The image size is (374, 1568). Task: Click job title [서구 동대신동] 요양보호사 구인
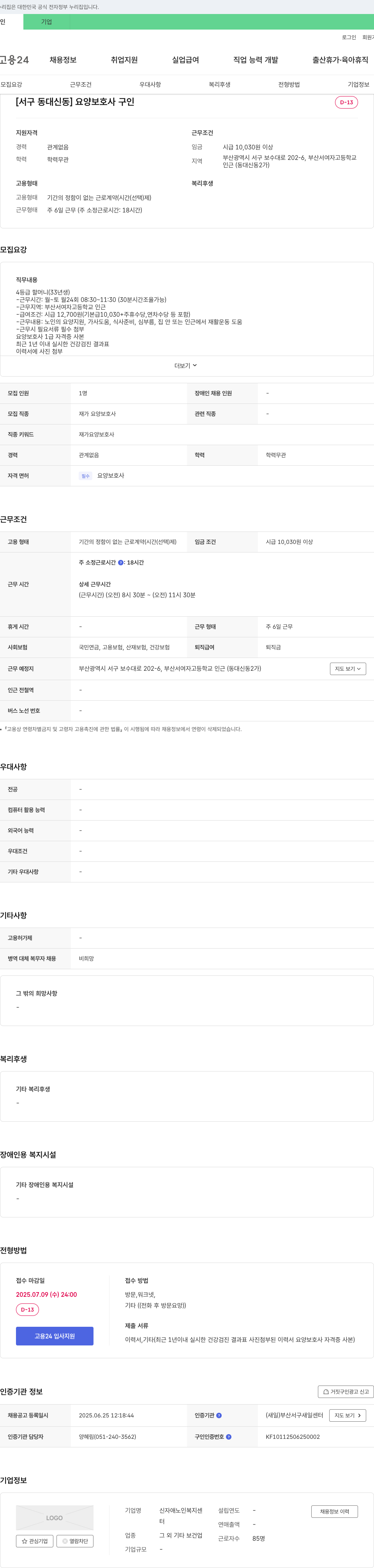click(x=75, y=102)
